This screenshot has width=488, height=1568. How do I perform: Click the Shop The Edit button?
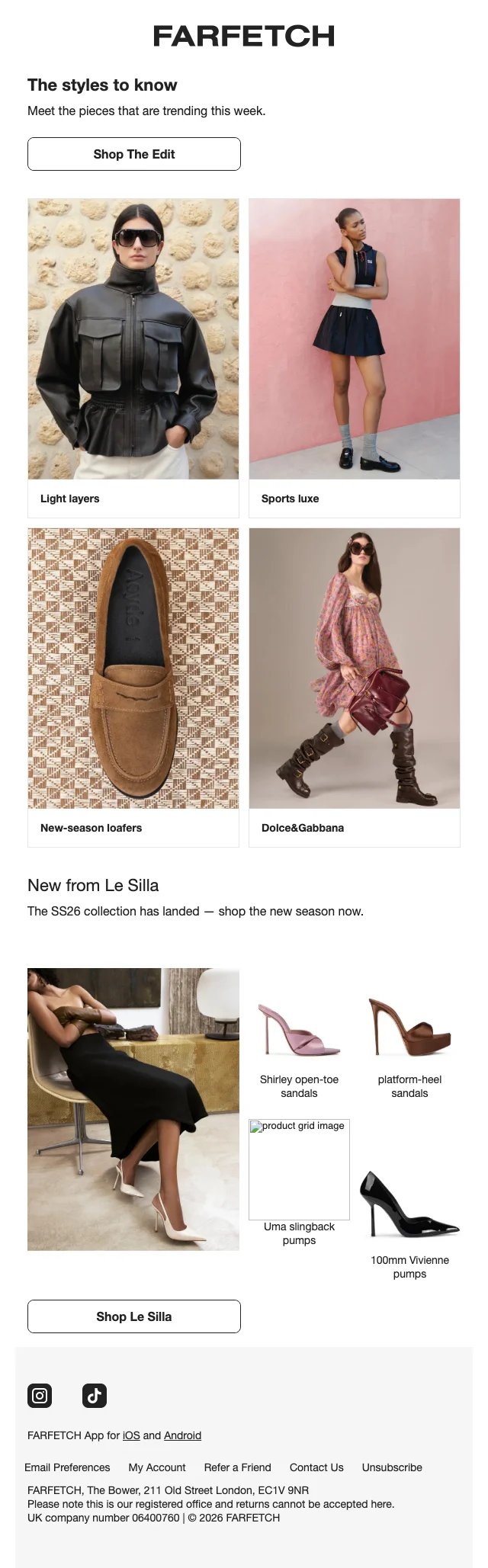click(134, 154)
